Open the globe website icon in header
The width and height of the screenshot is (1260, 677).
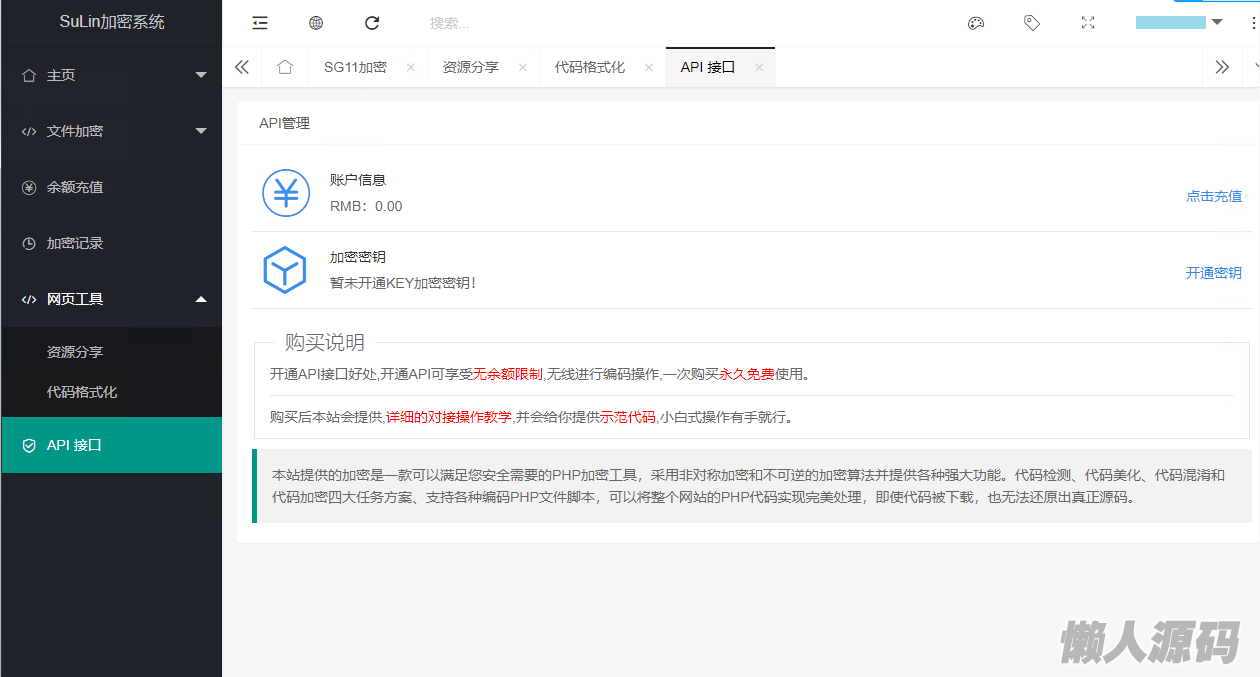point(316,23)
